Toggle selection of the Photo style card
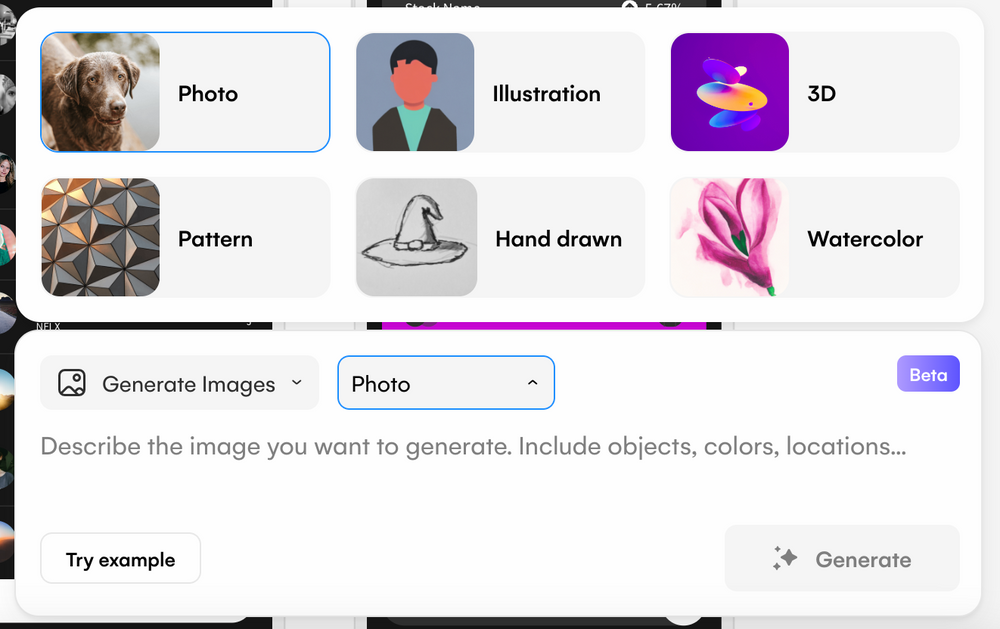This screenshot has width=1000, height=629. point(184,91)
